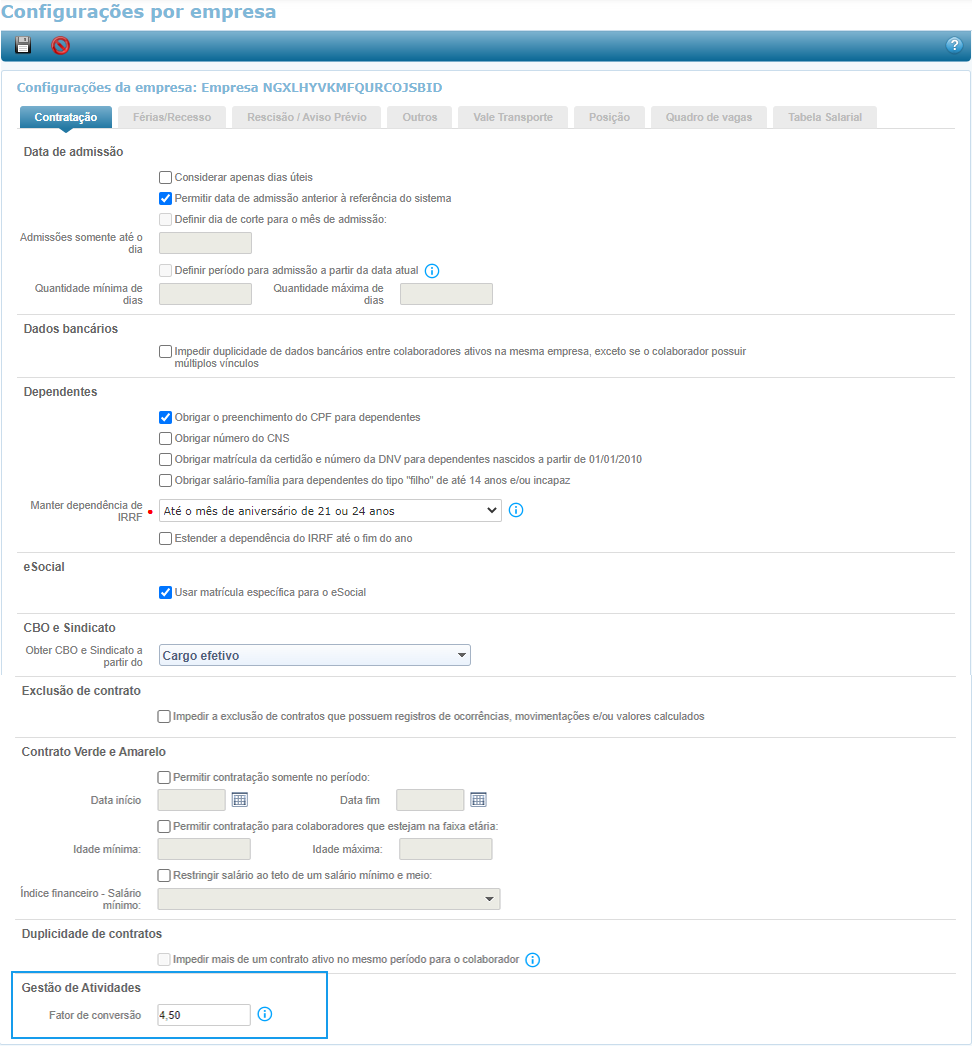The image size is (972, 1046).
Task: Uncheck Usar matrícula específica para o eSocial
Action: pos(166,592)
